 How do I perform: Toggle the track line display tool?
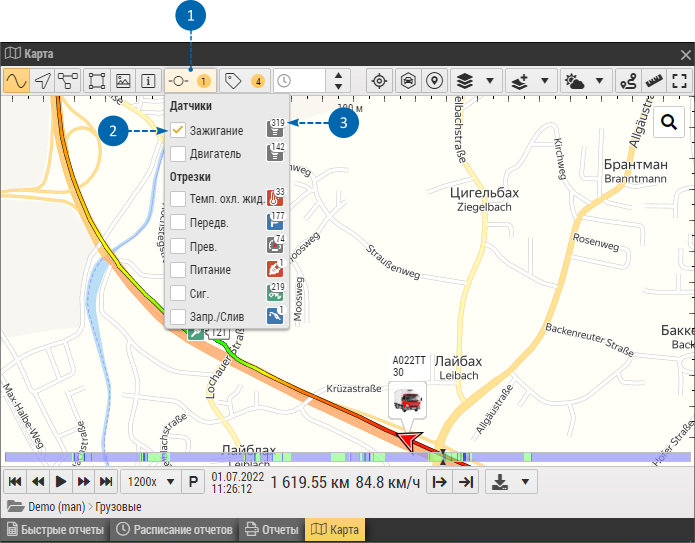point(16,81)
